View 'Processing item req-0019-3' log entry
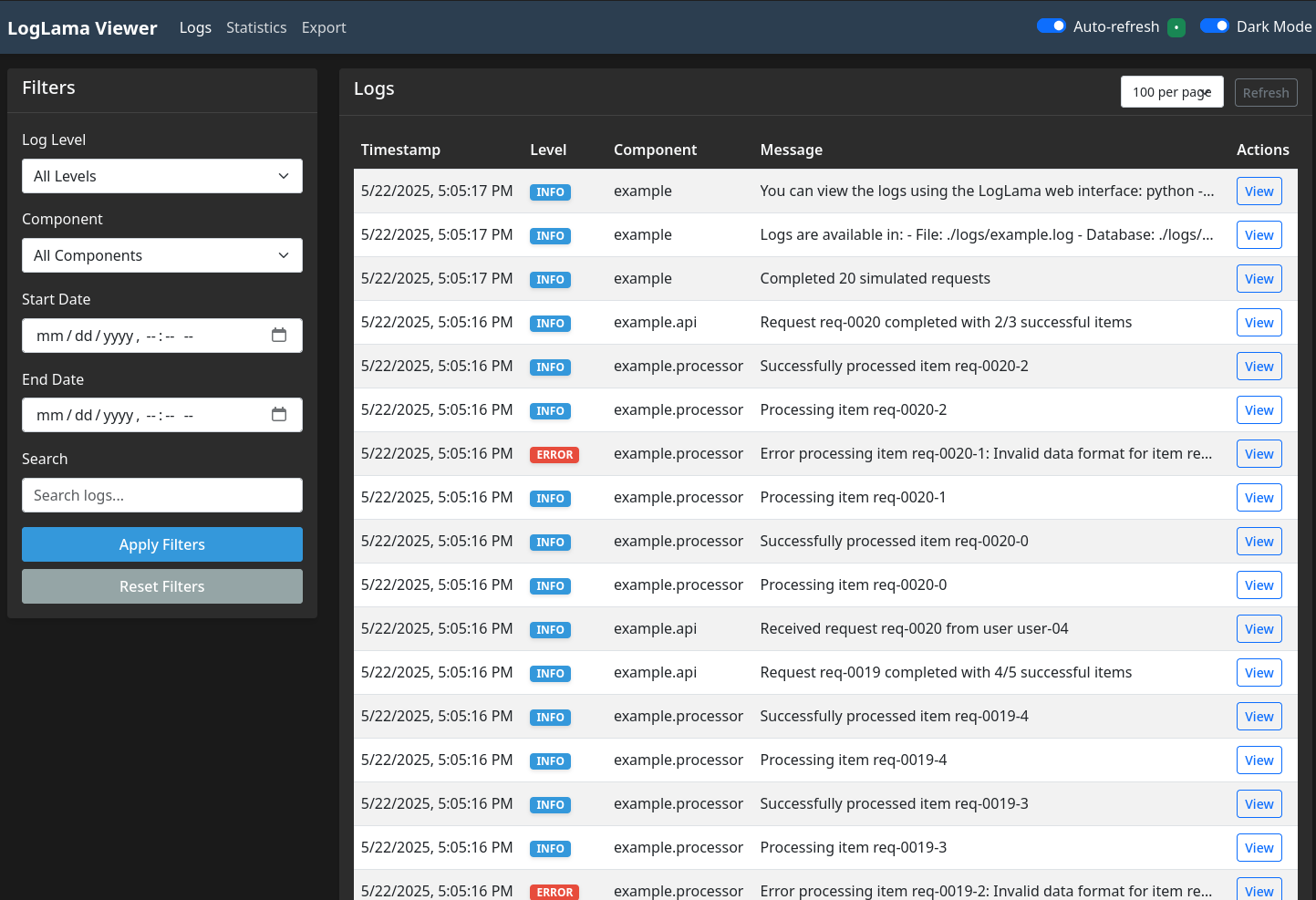The image size is (1316, 900). [1259, 848]
